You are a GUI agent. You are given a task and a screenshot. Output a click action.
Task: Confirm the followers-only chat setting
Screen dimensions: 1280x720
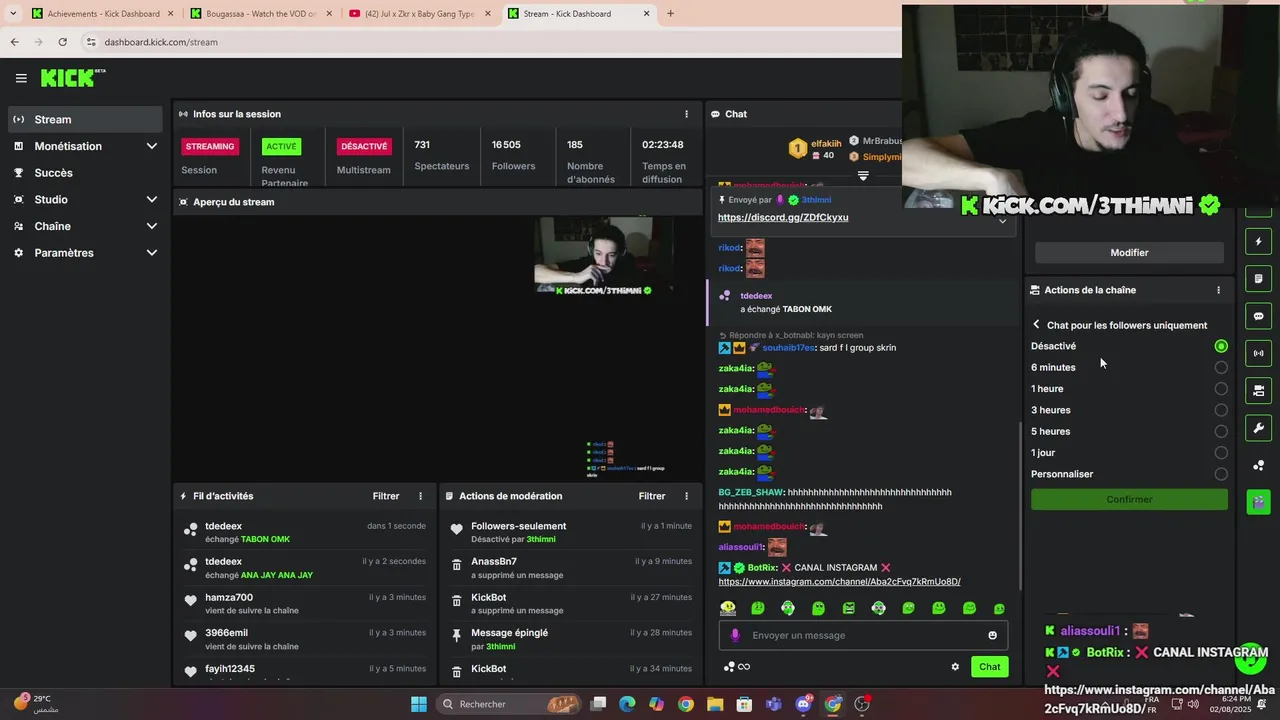pos(1129,499)
